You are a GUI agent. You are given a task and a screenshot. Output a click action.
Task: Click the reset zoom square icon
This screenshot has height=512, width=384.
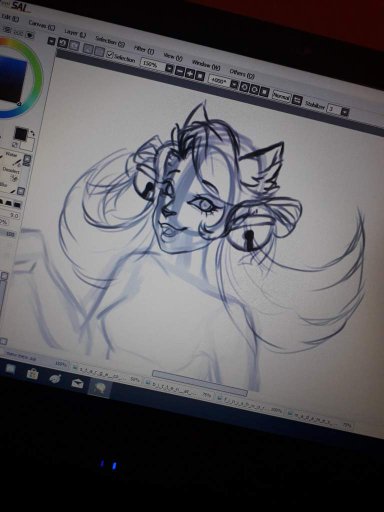[200, 76]
